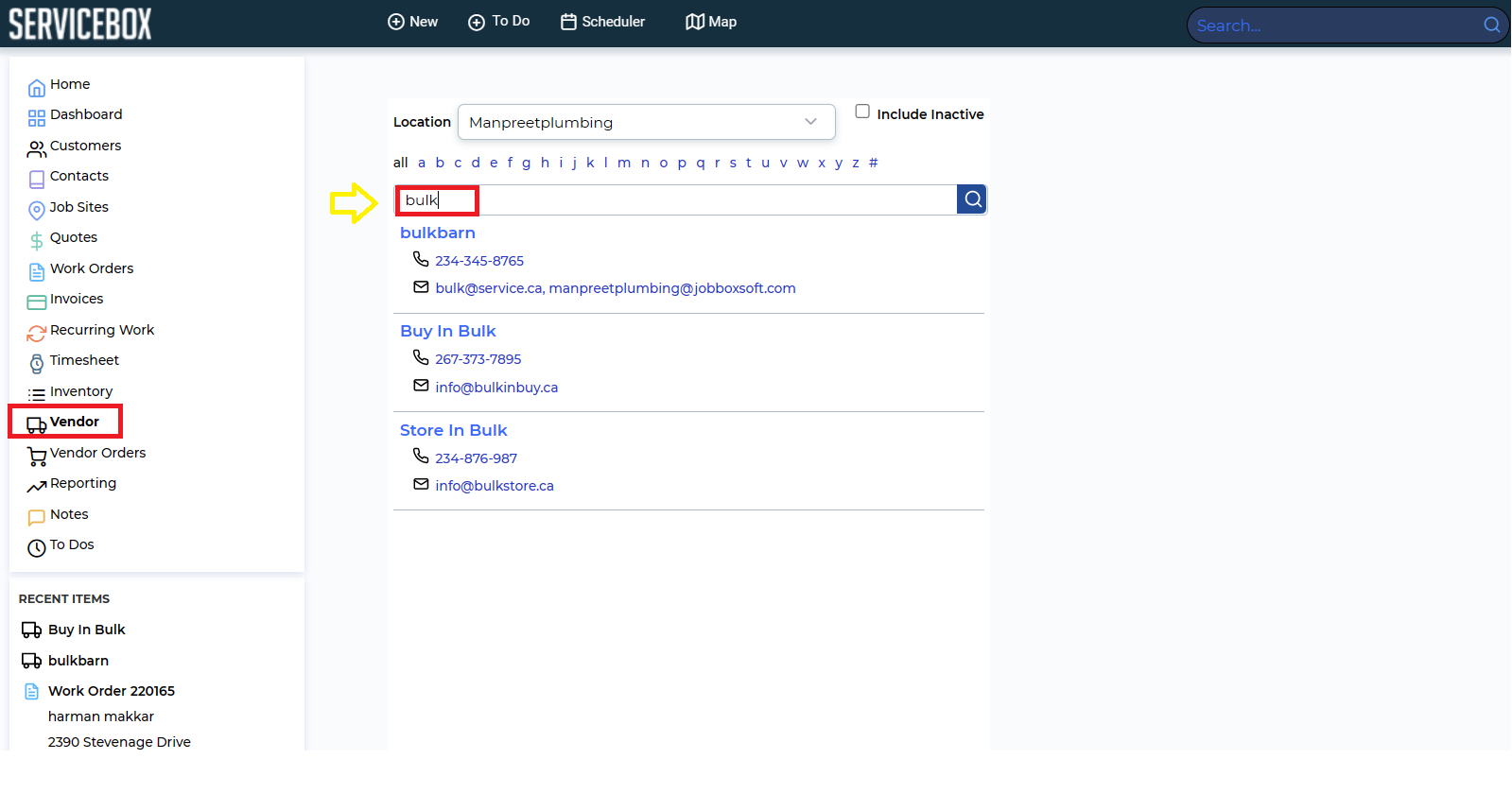Click the Inventory list icon

[x=37, y=394]
